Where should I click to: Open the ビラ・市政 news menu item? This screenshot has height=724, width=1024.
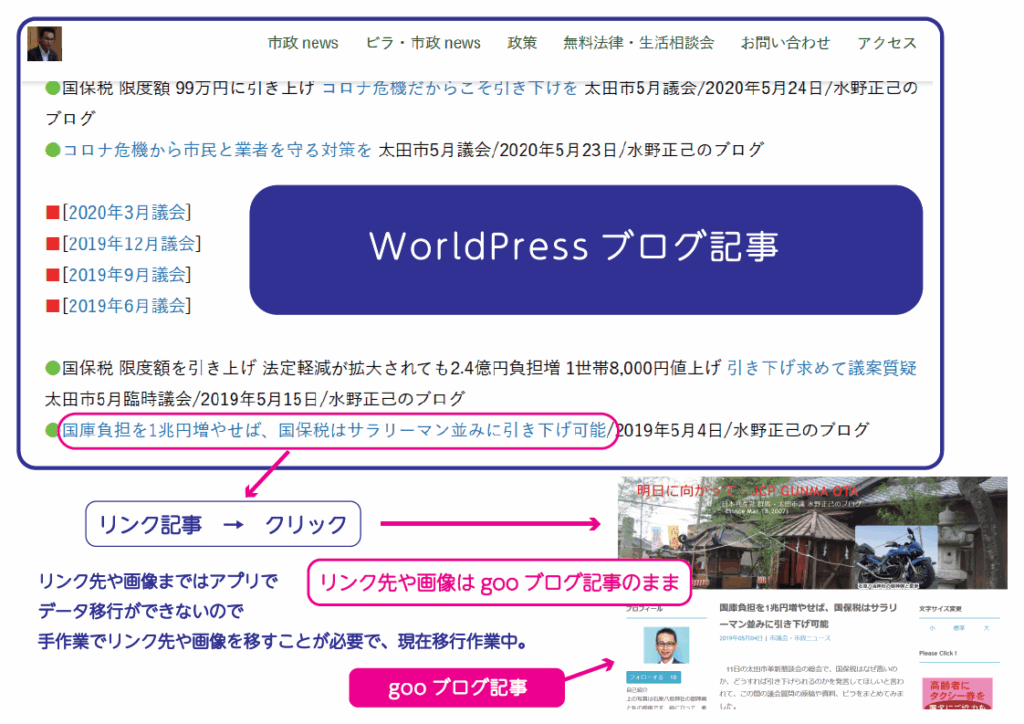click(x=423, y=43)
